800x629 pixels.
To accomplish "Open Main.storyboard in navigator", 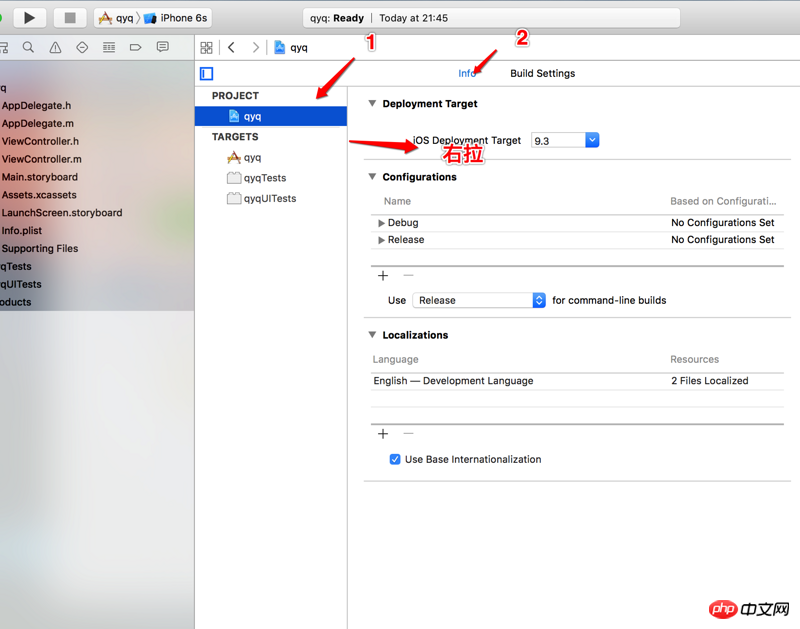I will (x=40, y=177).
